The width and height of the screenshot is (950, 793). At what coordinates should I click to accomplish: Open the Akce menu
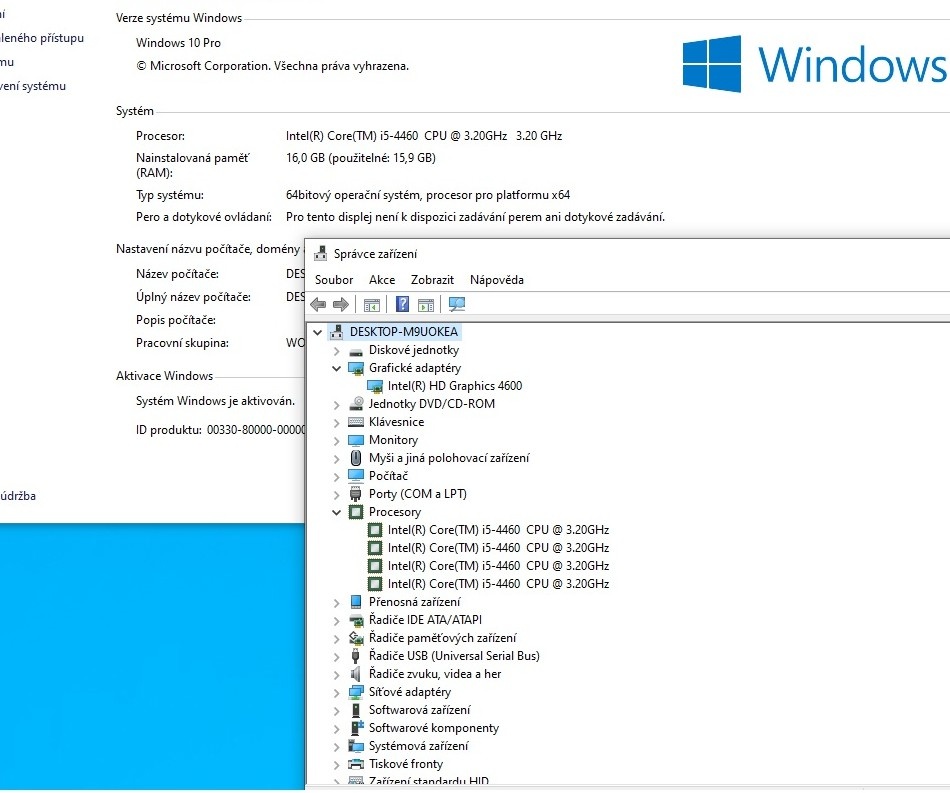click(x=382, y=280)
